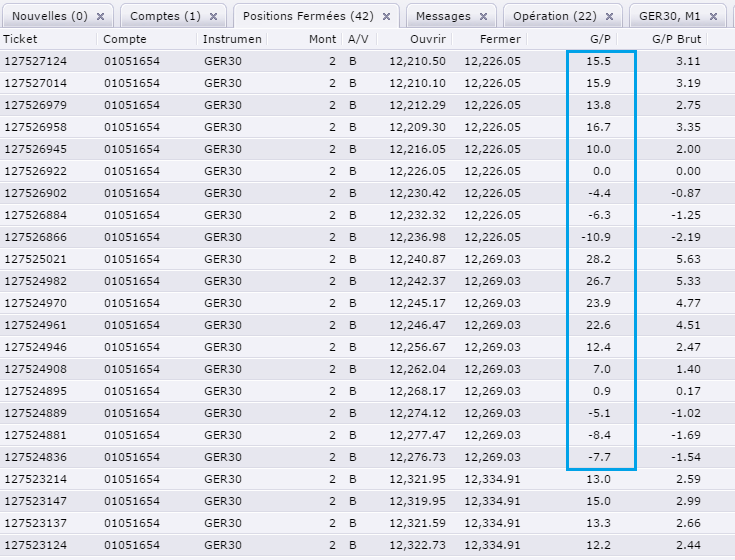The image size is (735, 560).
Task: Sort by the Compte column header
Action: coord(125,39)
